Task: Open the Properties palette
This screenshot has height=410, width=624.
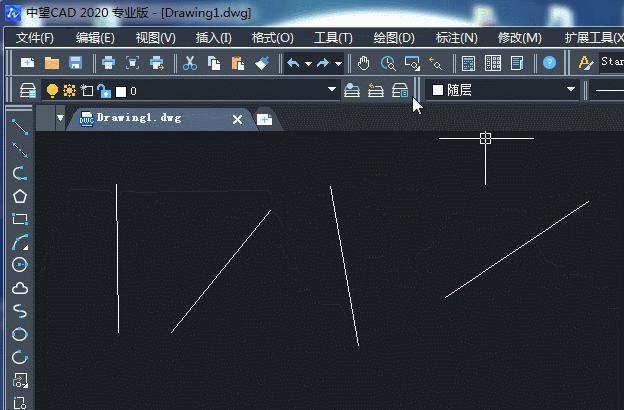Action: [517, 63]
